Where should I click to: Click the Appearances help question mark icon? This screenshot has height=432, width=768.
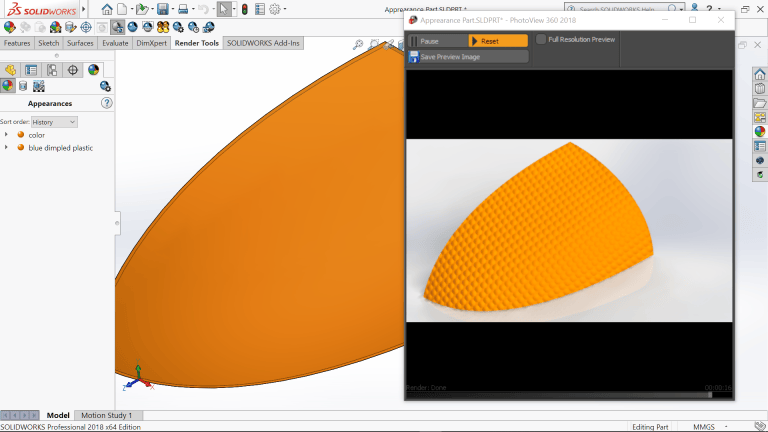tap(106, 103)
